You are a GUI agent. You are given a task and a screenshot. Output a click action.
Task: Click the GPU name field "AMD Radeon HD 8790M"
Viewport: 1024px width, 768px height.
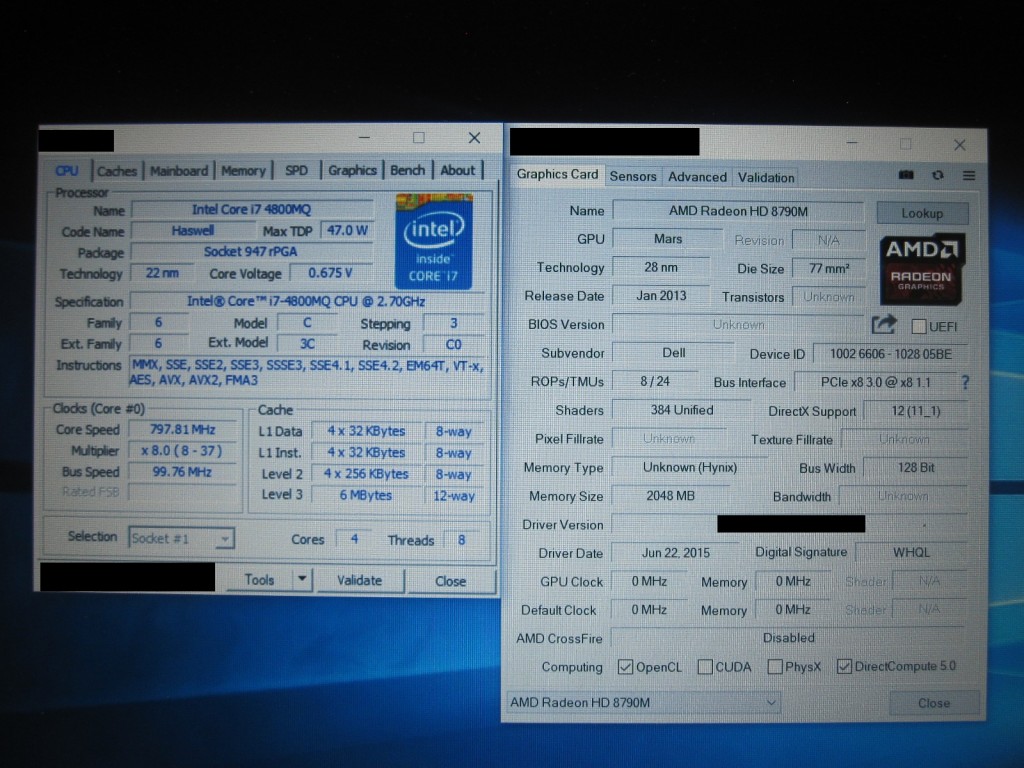[x=738, y=211]
